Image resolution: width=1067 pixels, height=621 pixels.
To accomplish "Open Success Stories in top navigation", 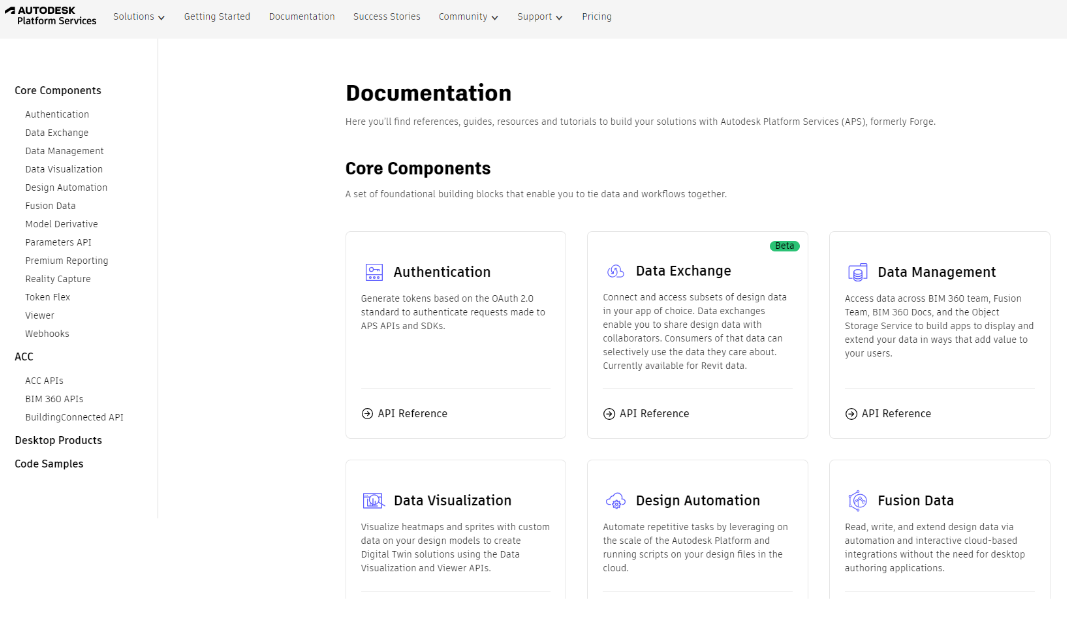I will tap(387, 16).
